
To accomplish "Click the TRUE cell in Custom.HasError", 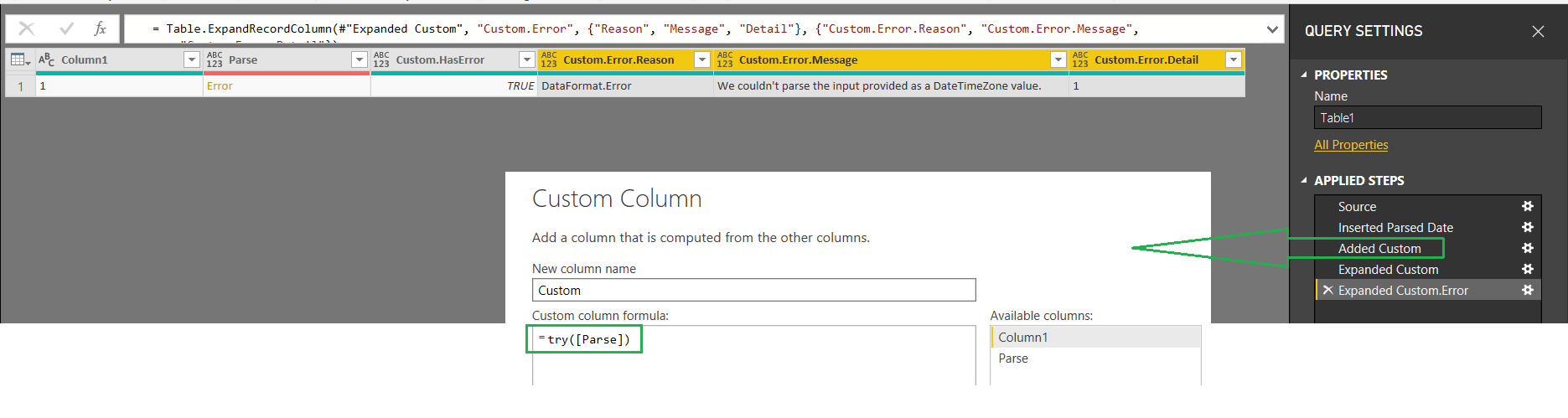I will 454,85.
